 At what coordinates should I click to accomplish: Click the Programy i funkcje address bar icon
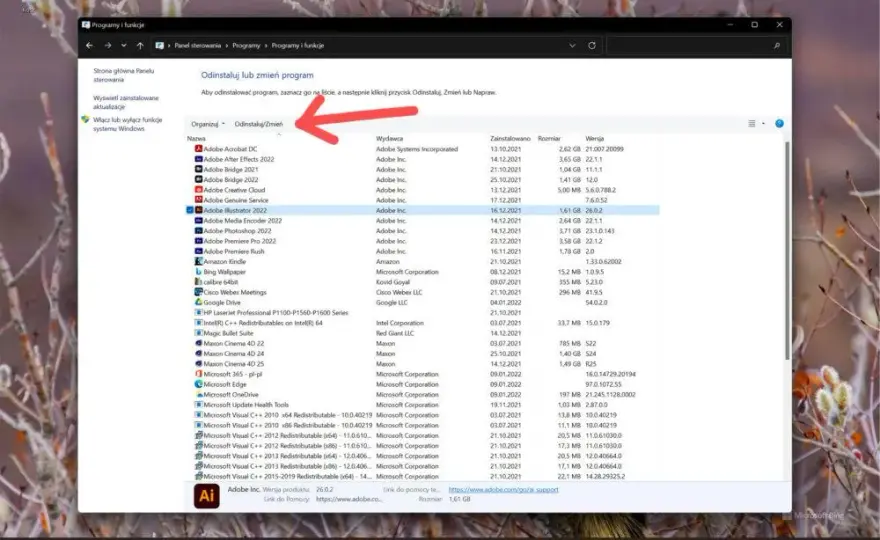click(159, 45)
